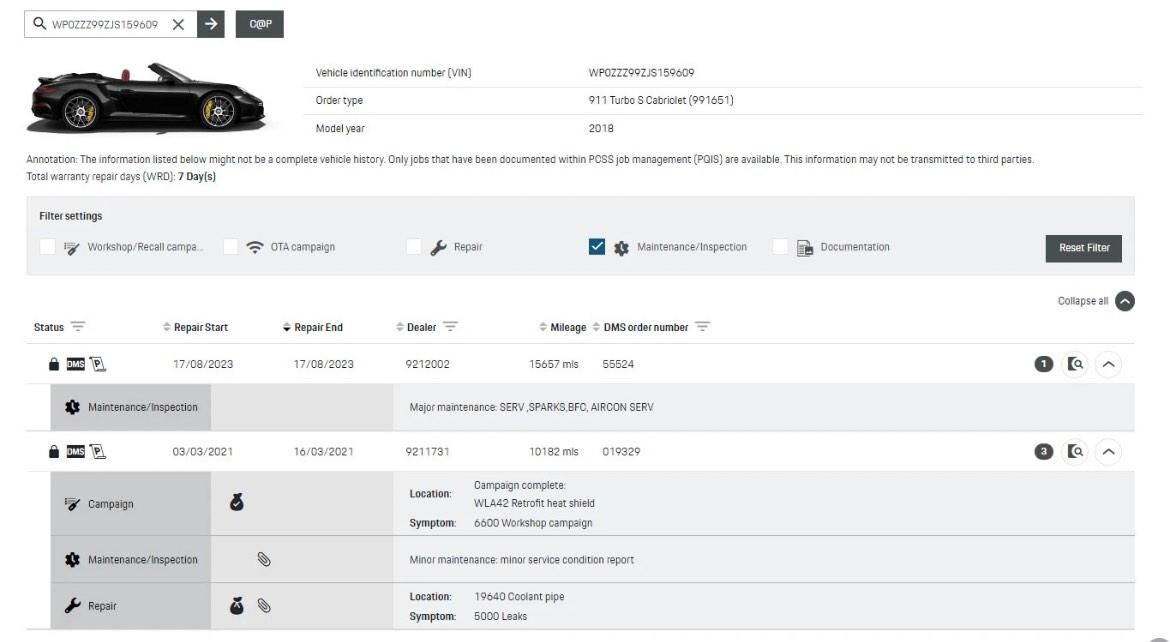This screenshot has height=642, width=1170.
Task: Sort by DMS order number column arrows
Action: [x=596, y=327]
